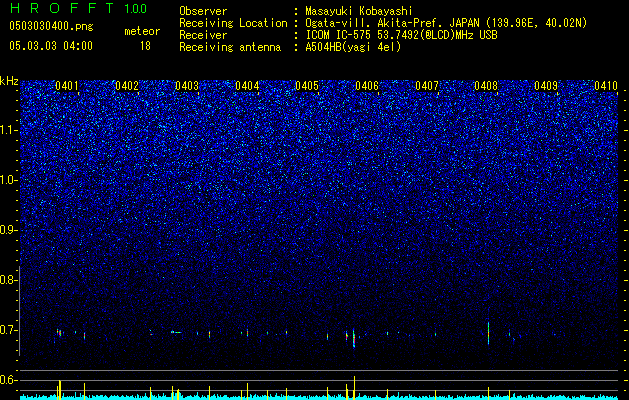Pick the 0406 time marker
This screenshot has height=400, width=629.
367,85
